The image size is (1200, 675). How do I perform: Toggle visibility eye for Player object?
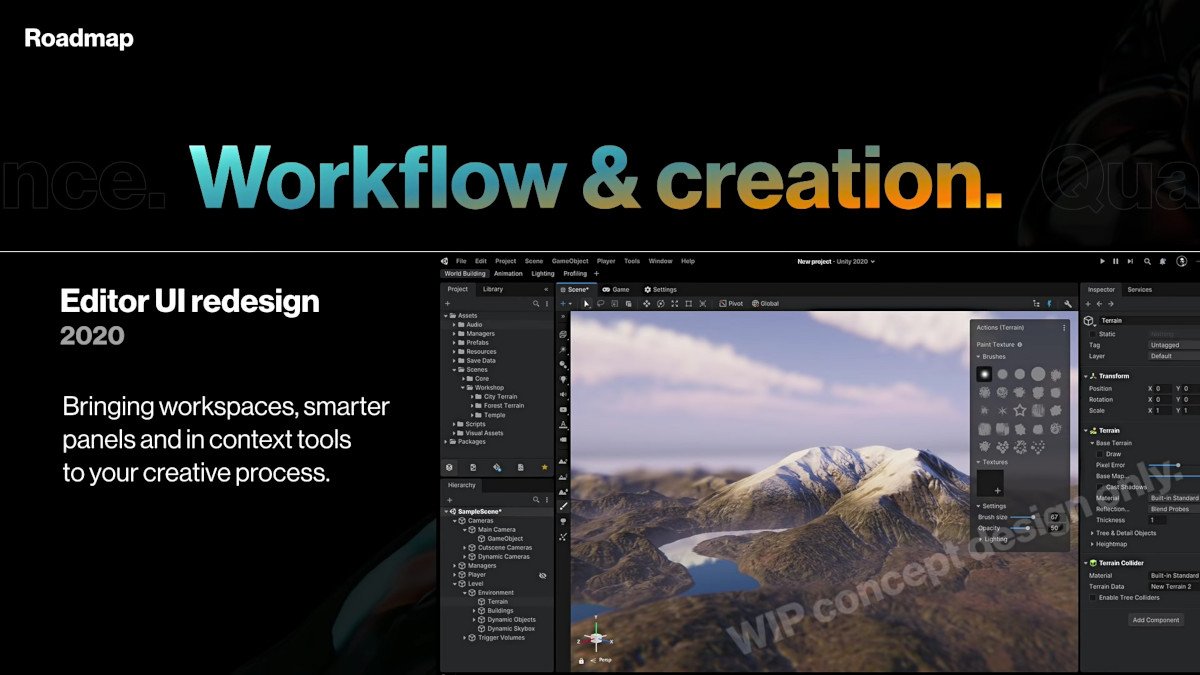(x=543, y=575)
